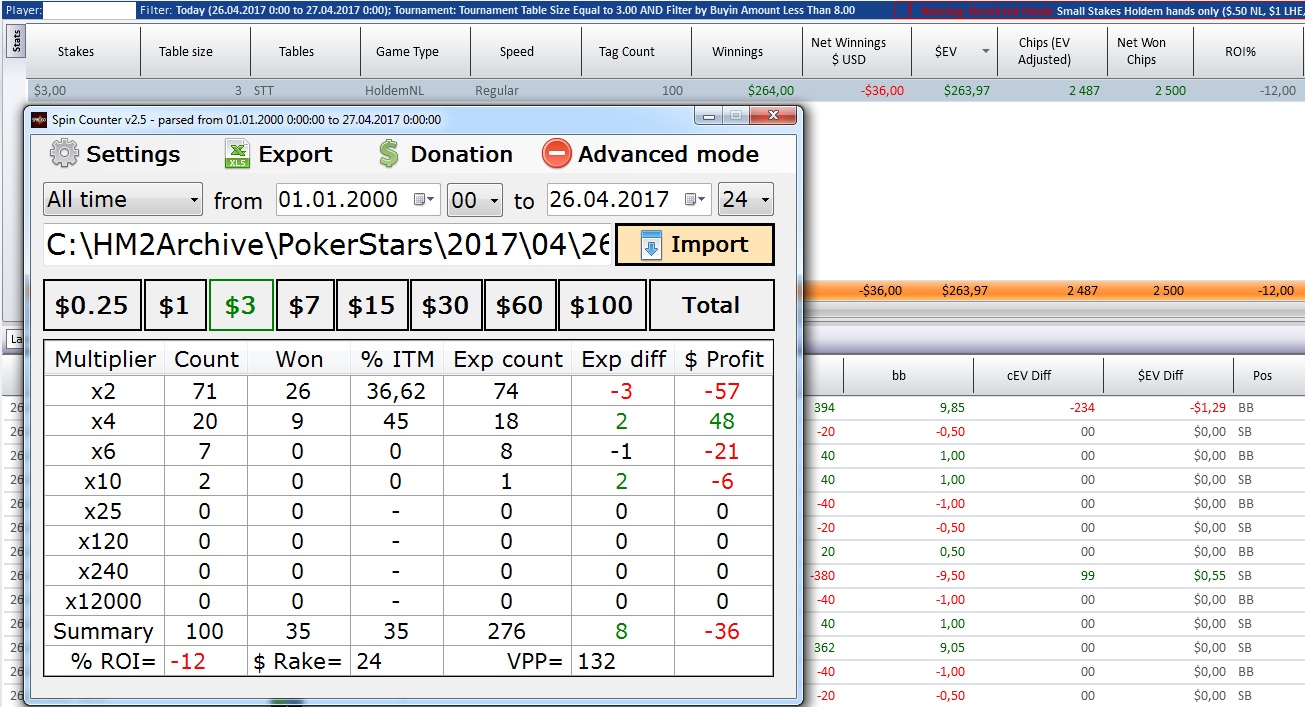Switch to the $0.25 buy-in tab
This screenshot has height=707, width=1305.
coord(91,305)
